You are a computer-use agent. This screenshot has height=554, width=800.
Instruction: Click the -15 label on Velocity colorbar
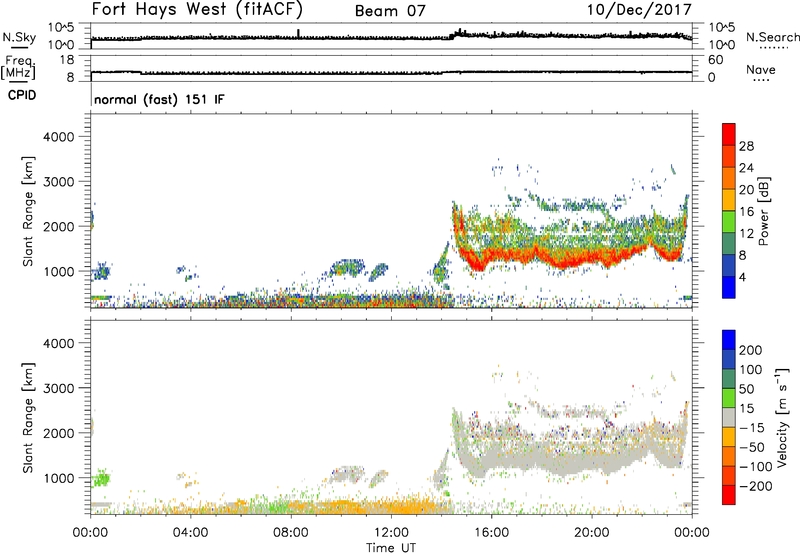point(751,428)
